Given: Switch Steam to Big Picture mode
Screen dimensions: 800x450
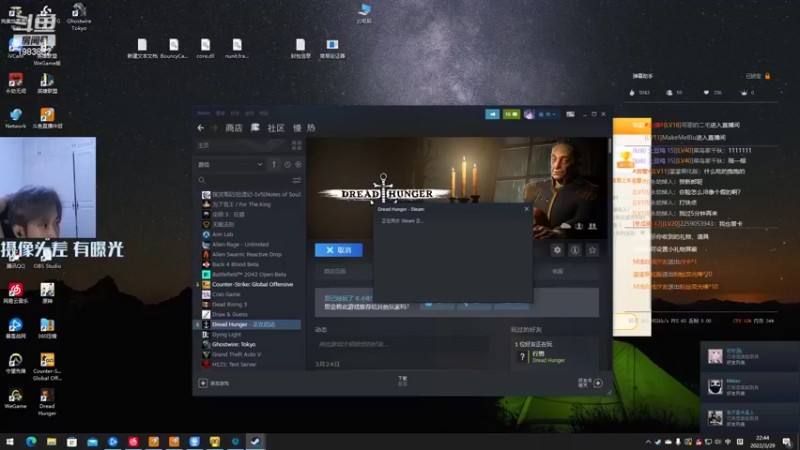Looking at the screenshot, I should 570,114.
